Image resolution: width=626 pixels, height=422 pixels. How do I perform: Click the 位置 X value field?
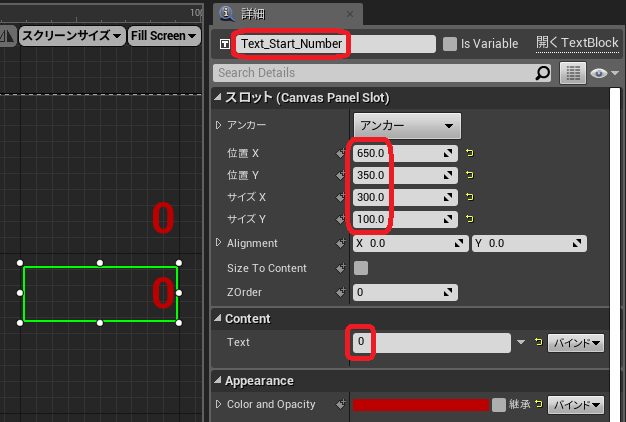point(405,153)
